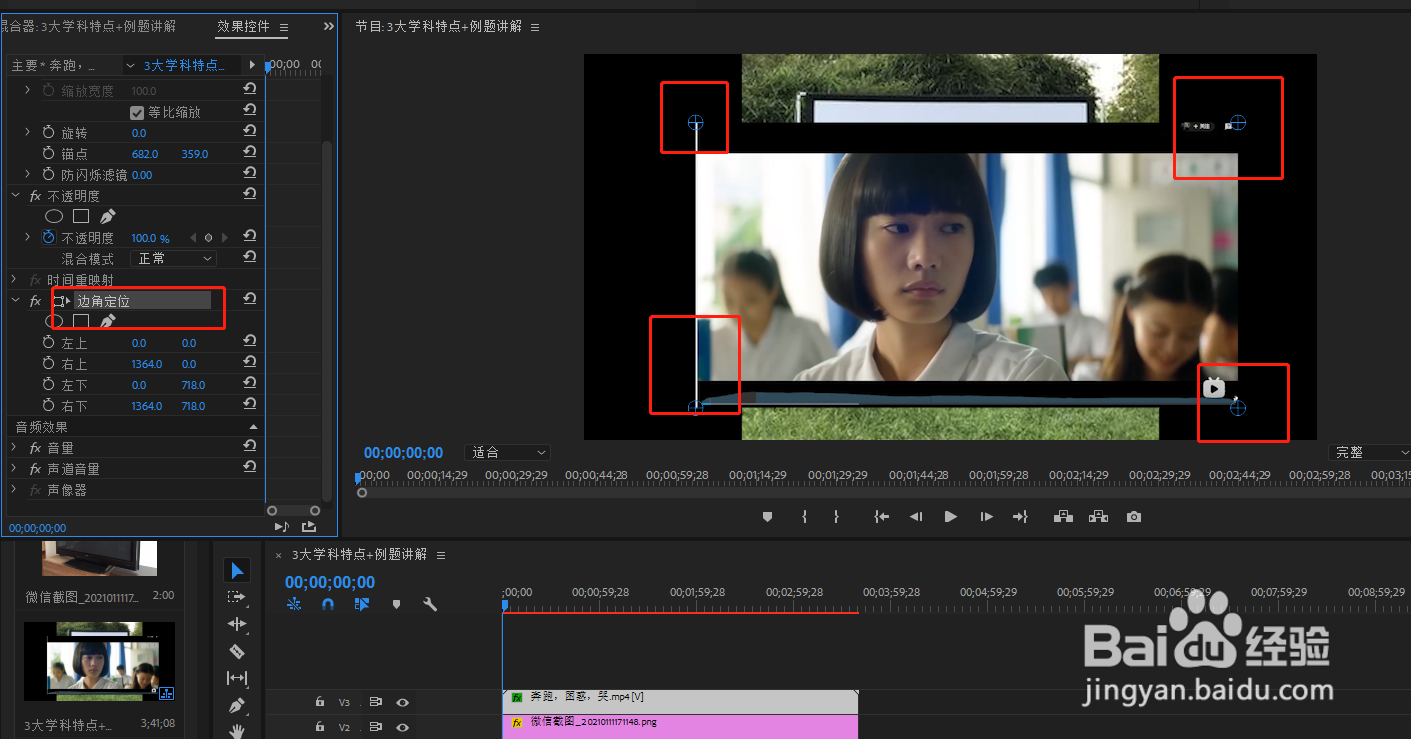Click Go to In point
Image resolution: width=1411 pixels, height=739 pixels.
881,517
